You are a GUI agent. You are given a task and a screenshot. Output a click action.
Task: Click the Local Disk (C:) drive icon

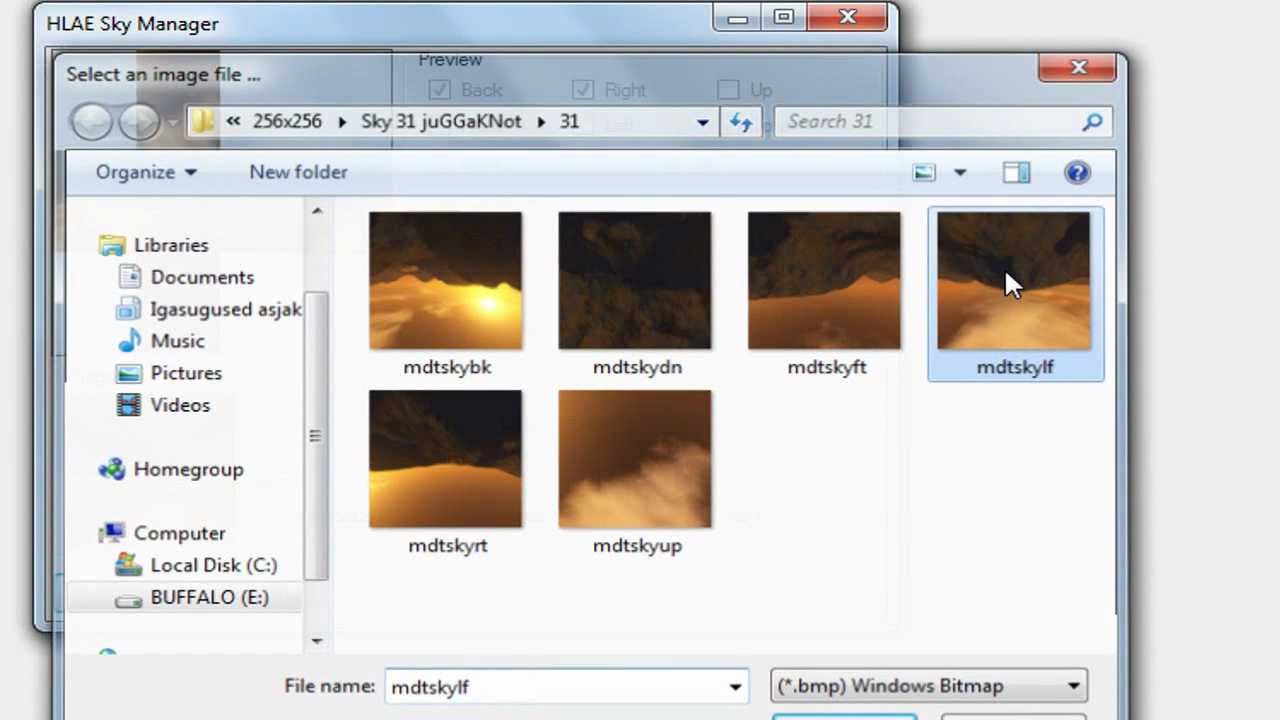point(130,565)
